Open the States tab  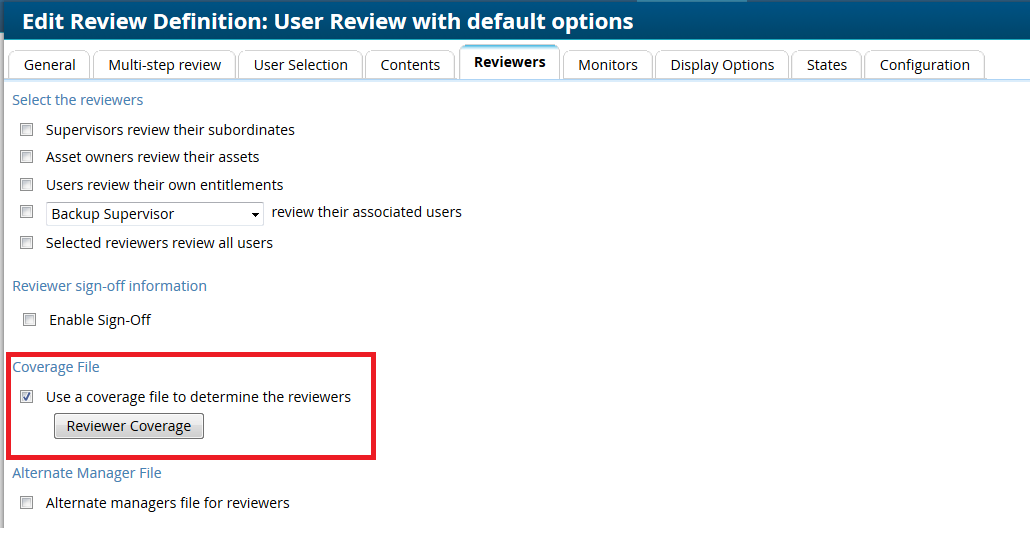pos(827,65)
